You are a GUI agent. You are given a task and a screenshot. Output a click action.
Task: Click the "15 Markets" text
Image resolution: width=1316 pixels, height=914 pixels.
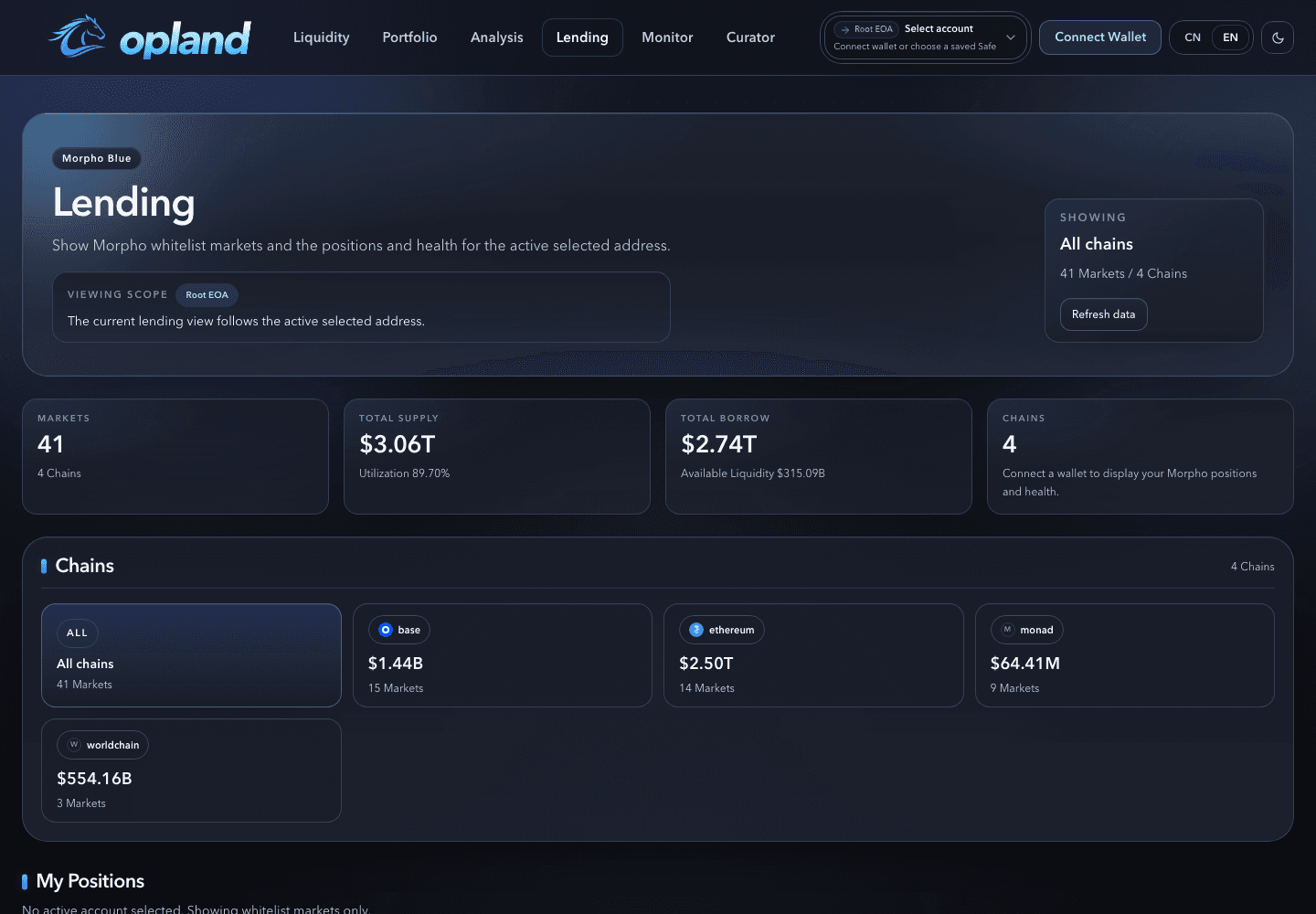click(x=396, y=688)
